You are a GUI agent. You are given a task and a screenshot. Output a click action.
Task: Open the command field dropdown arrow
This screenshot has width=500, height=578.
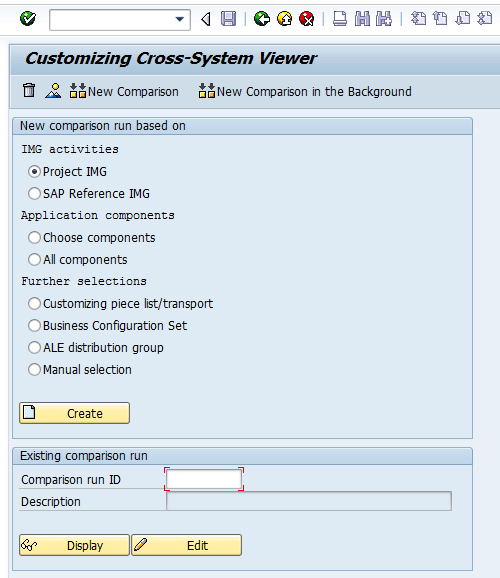(x=180, y=19)
